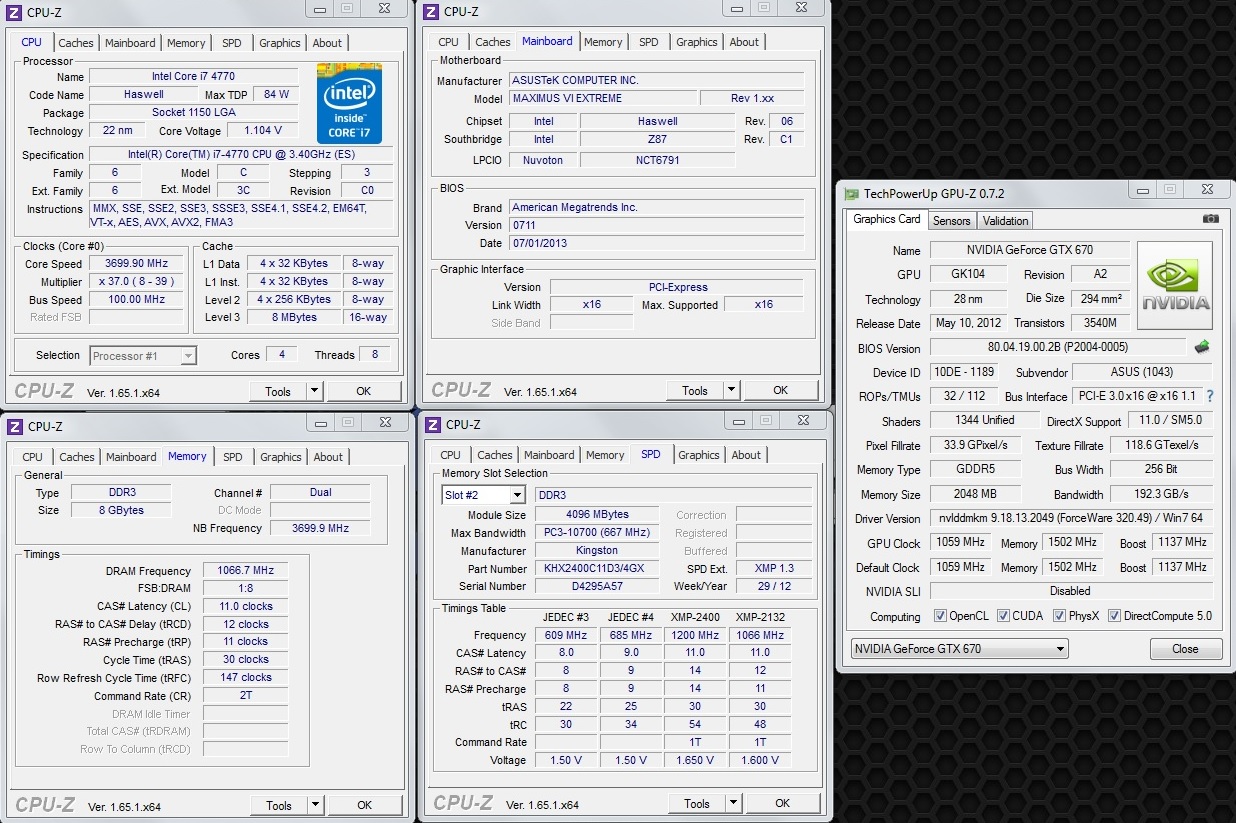Open the NVIDIA GeForce GTX 670 dropdown
Image resolution: width=1236 pixels, height=823 pixels.
point(959,649)
